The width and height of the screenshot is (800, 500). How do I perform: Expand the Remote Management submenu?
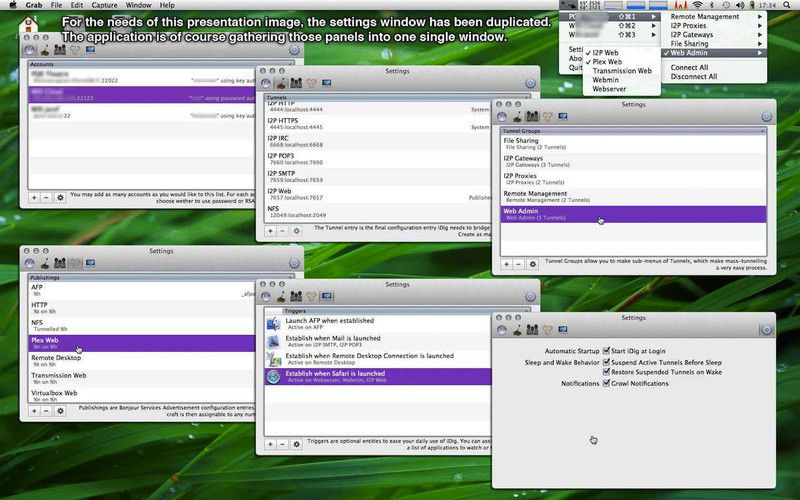[714, 16]
